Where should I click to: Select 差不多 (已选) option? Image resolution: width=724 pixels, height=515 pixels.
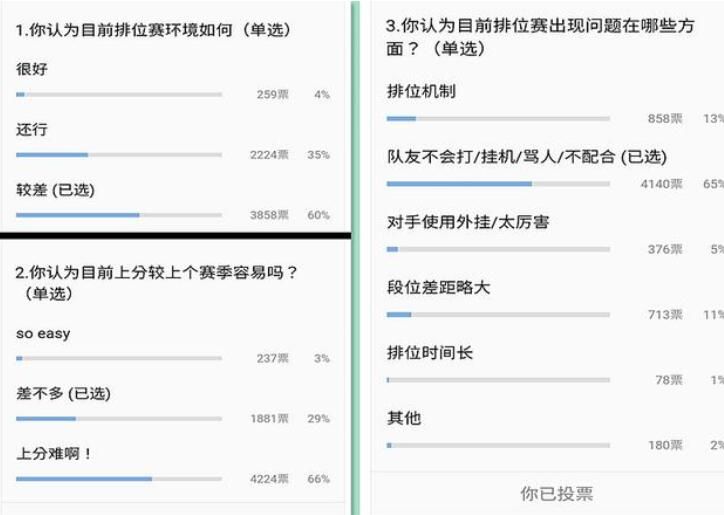point(63,394)
